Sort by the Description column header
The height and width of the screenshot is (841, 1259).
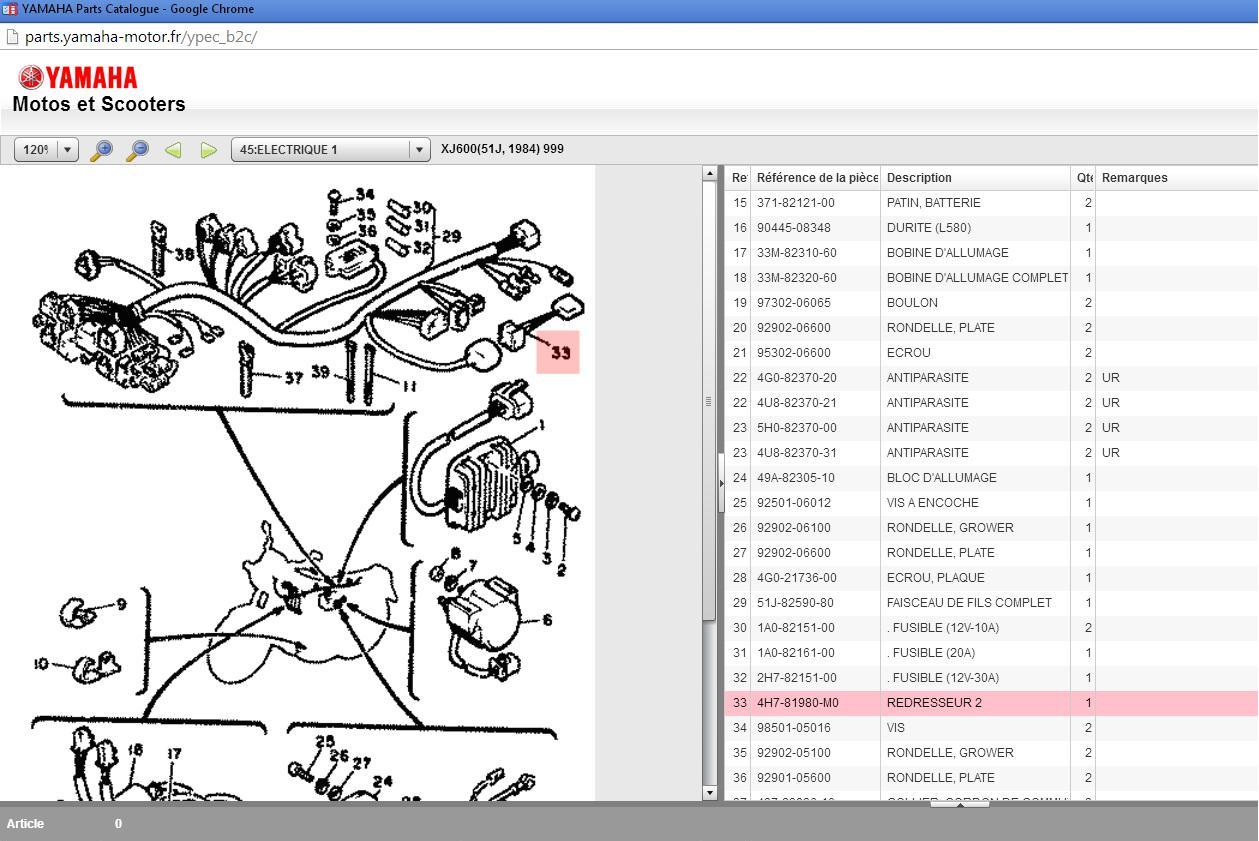click(x=975, y=178)
